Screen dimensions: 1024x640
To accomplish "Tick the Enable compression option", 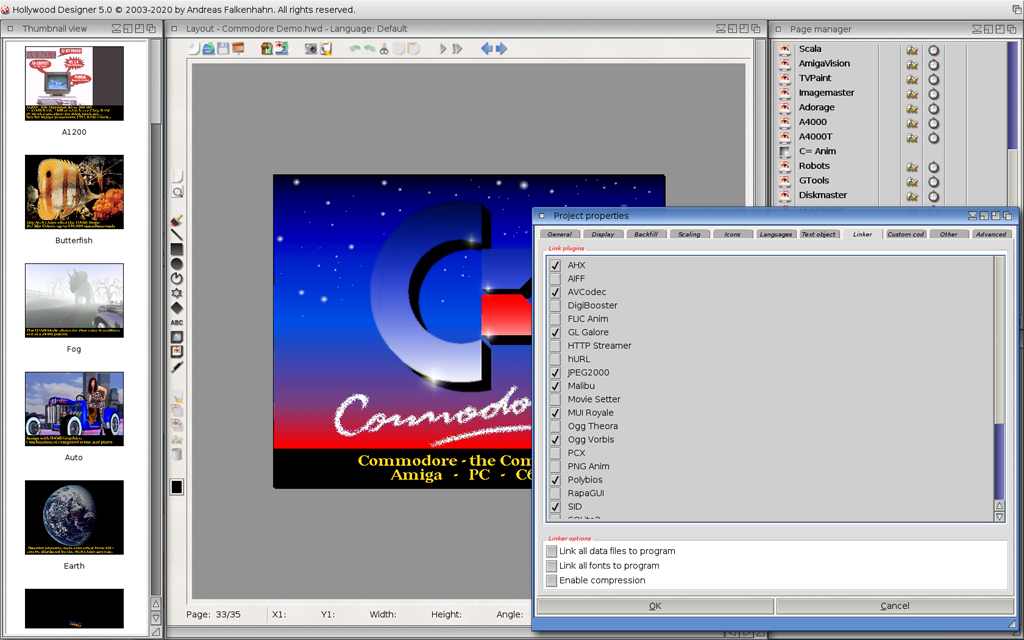I will click(x=552, y=580).
